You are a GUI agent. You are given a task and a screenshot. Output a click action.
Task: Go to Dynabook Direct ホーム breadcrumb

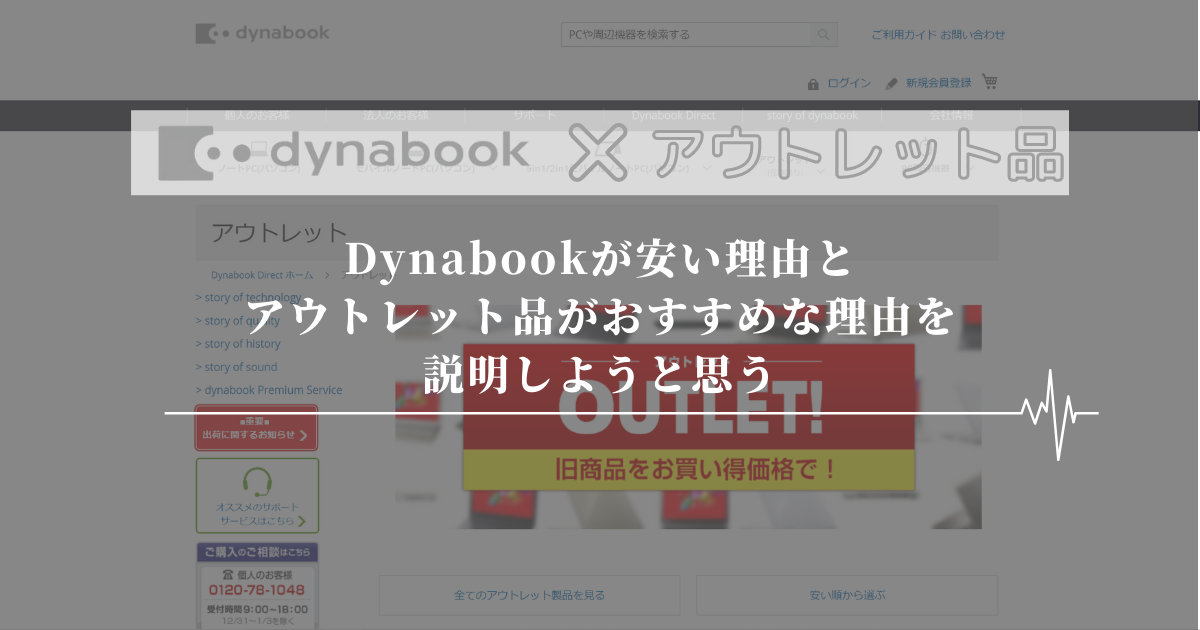(x=262, y=275)
